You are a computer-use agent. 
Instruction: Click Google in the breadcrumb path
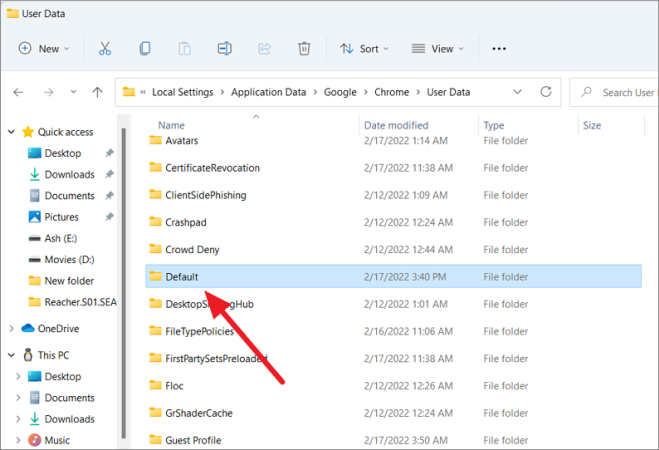pos(340,92)
